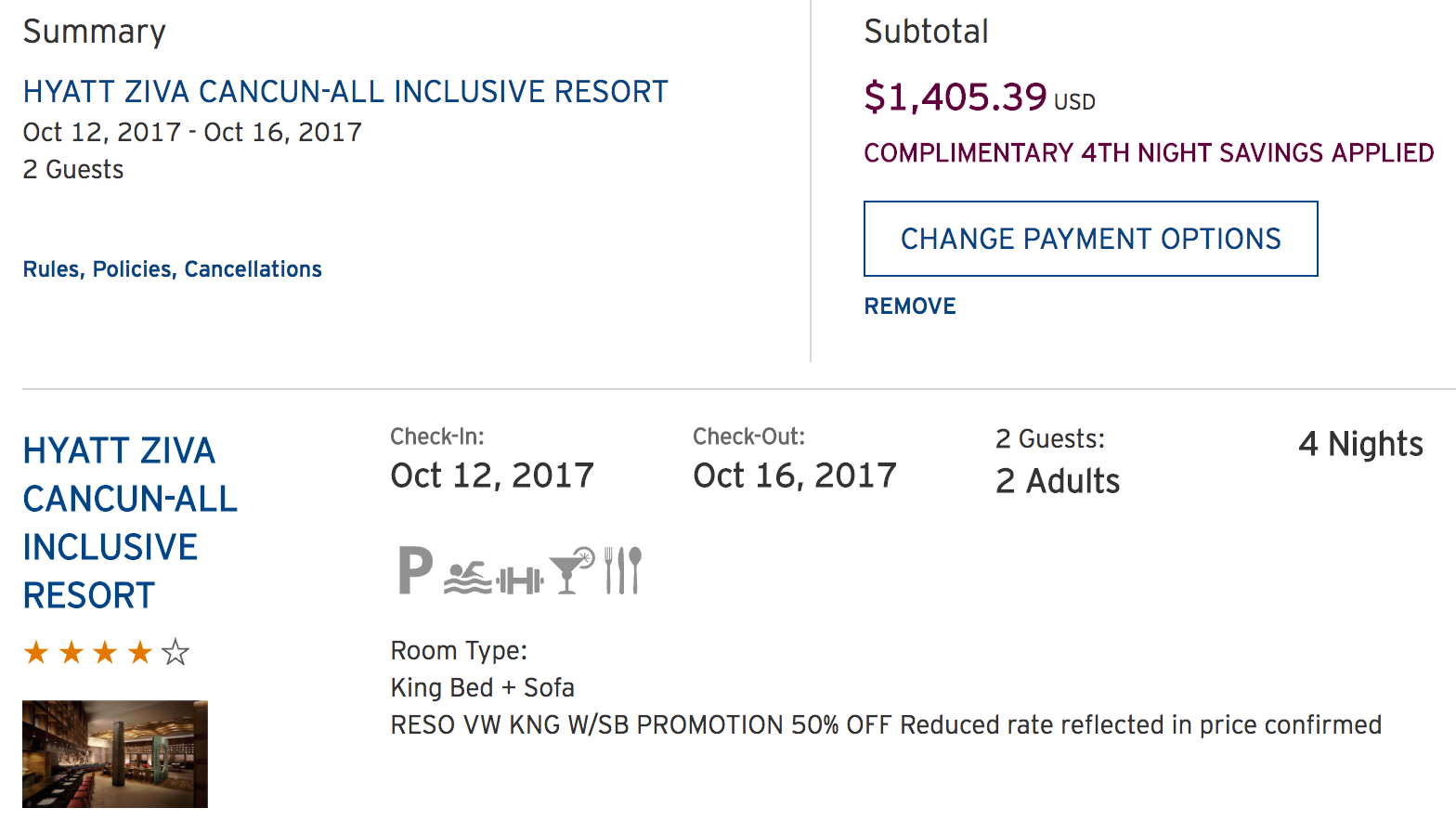Click the restaurant fork and knife icon

click(622, 569)
